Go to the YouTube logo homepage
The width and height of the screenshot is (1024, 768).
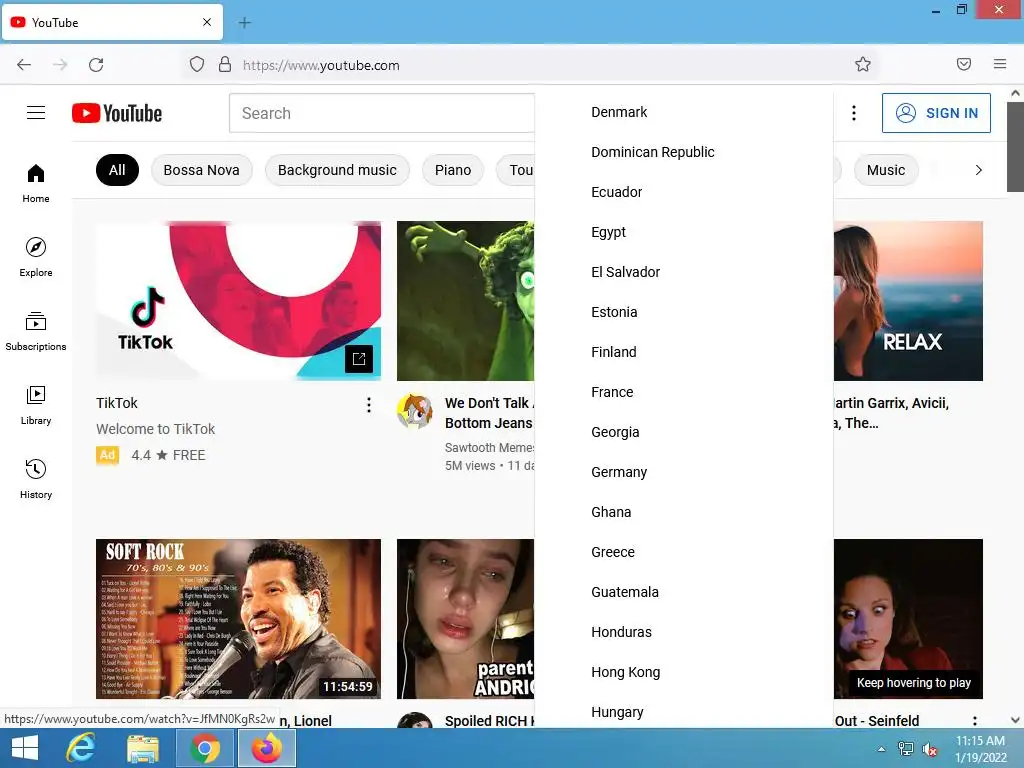click(117, 113)
